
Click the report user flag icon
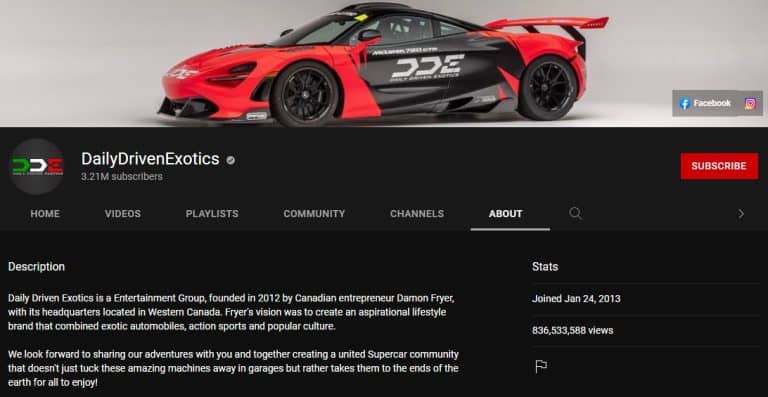click(541, 366)
